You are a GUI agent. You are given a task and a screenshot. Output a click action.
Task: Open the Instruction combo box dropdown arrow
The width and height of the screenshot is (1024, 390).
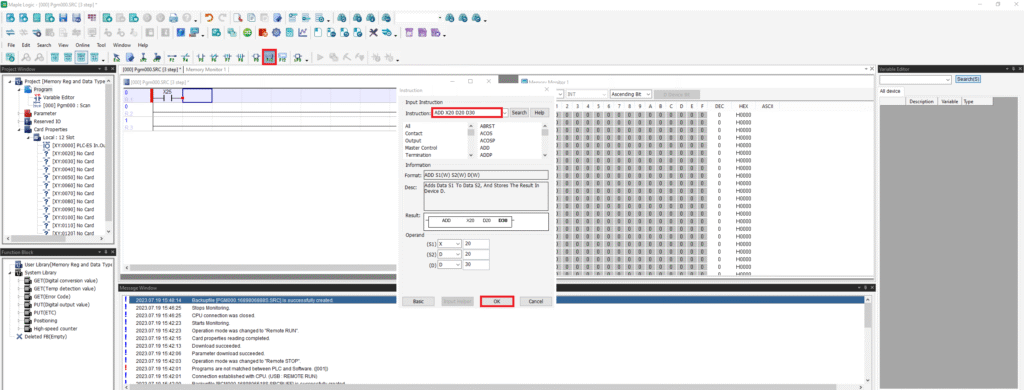505,113
